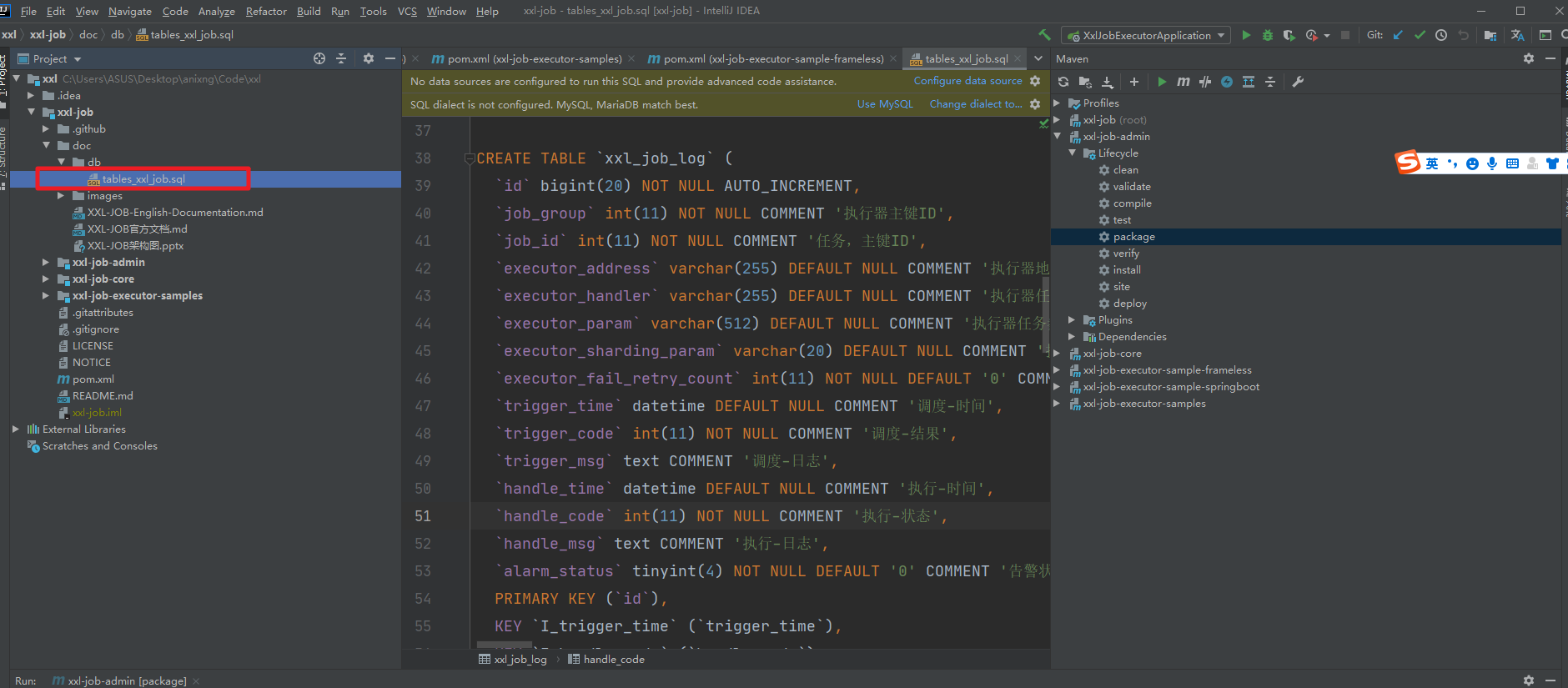Open Project Structure icon in main toolbar
This screenshot has height=688, width=1568.
tap(1490, 35)
